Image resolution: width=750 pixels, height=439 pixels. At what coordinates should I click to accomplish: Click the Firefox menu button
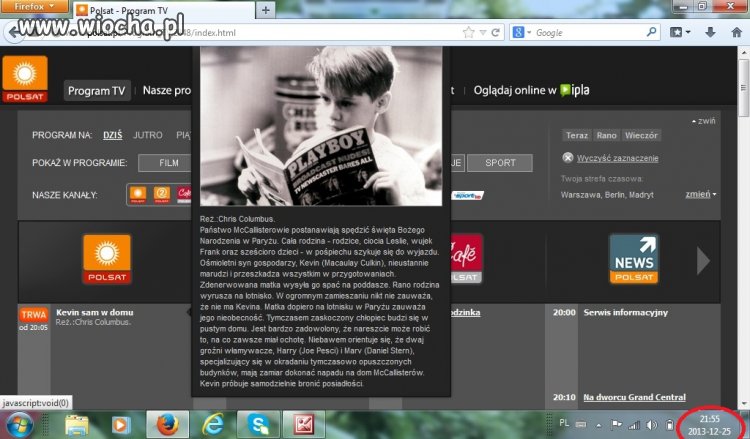click(34, 6)
